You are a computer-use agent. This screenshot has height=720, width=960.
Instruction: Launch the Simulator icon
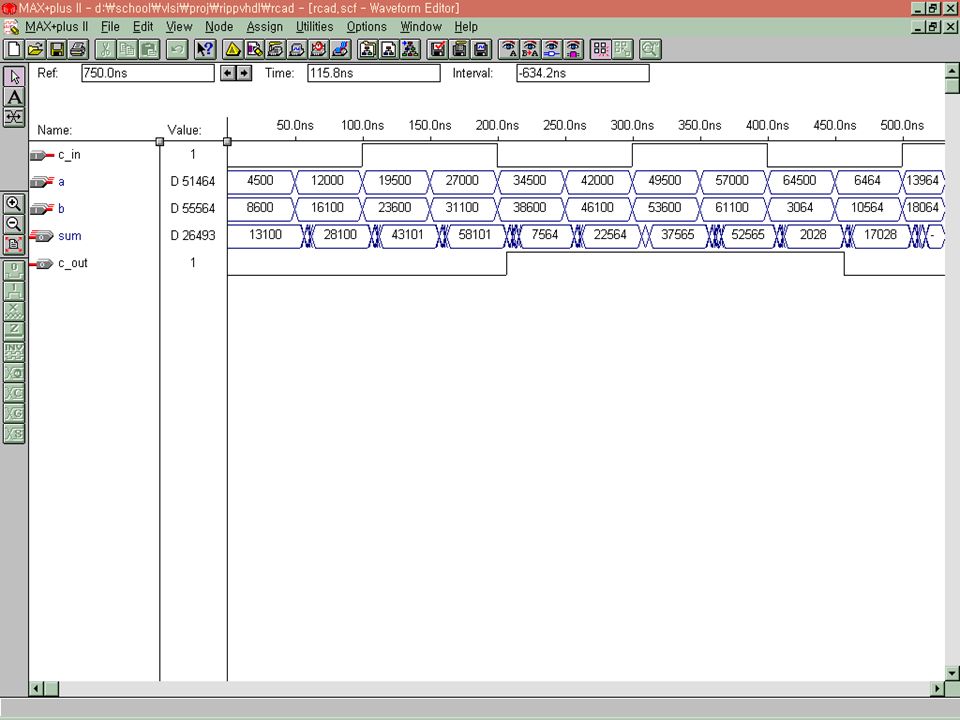(x=297, y=49)
